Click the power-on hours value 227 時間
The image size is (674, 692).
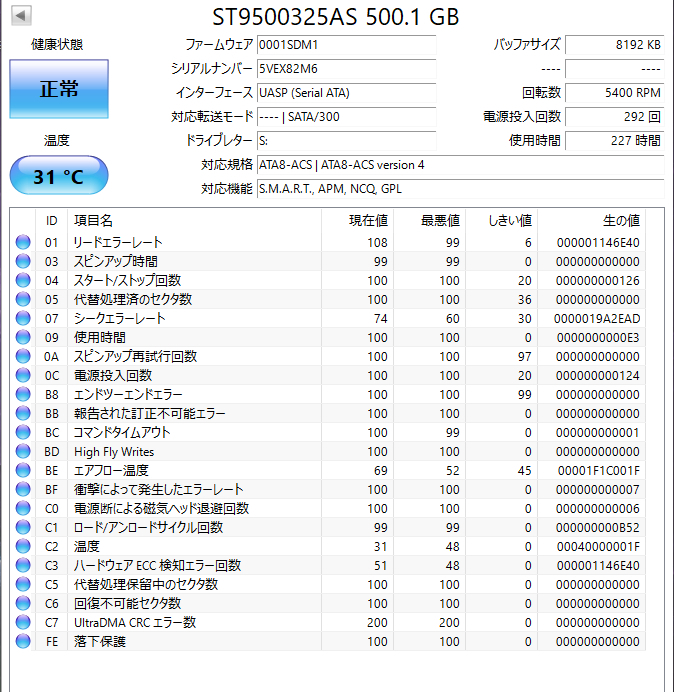[614, 141]
